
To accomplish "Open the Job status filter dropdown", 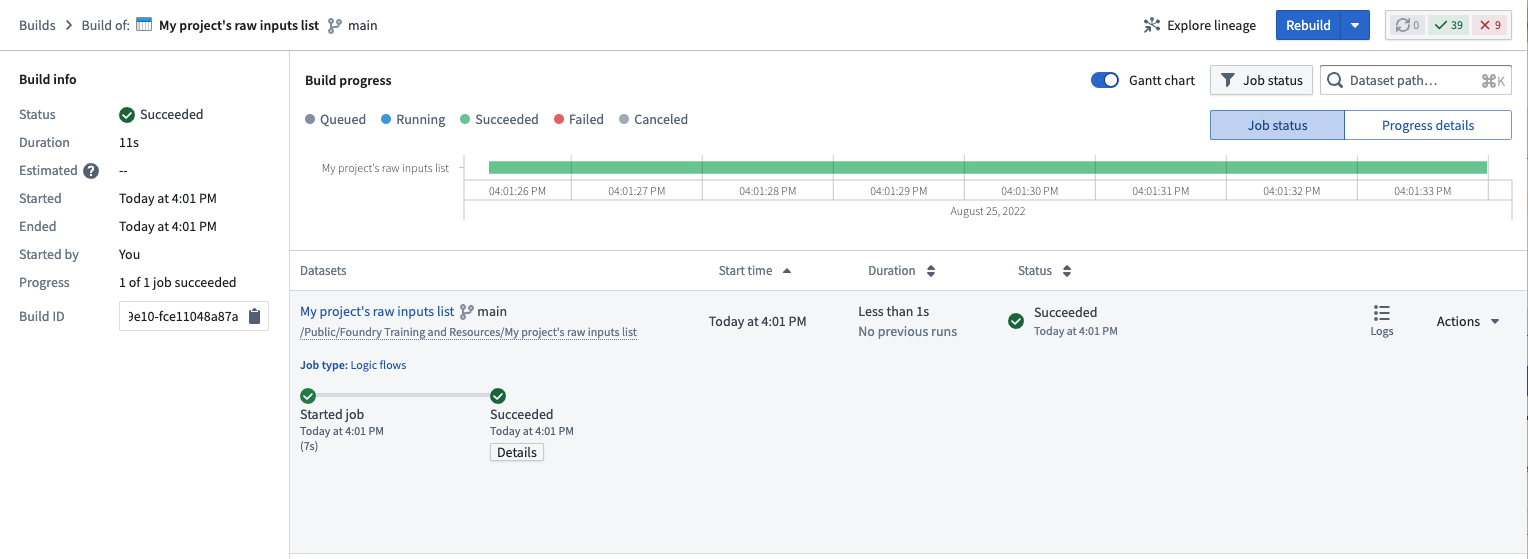I will tap(1261, 80).
